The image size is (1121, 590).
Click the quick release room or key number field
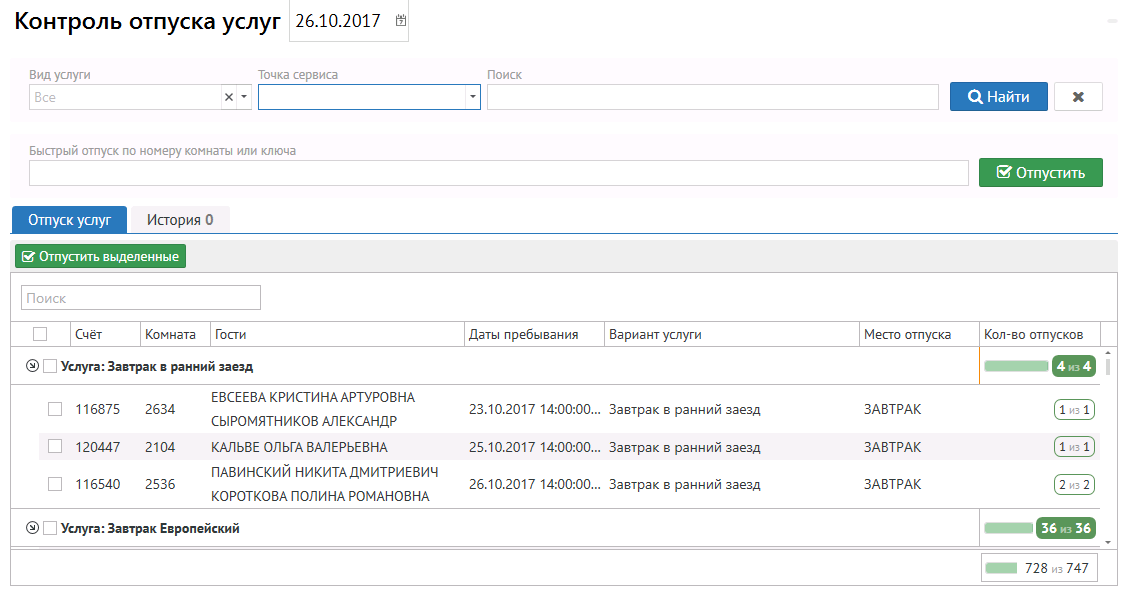[498, 173]
